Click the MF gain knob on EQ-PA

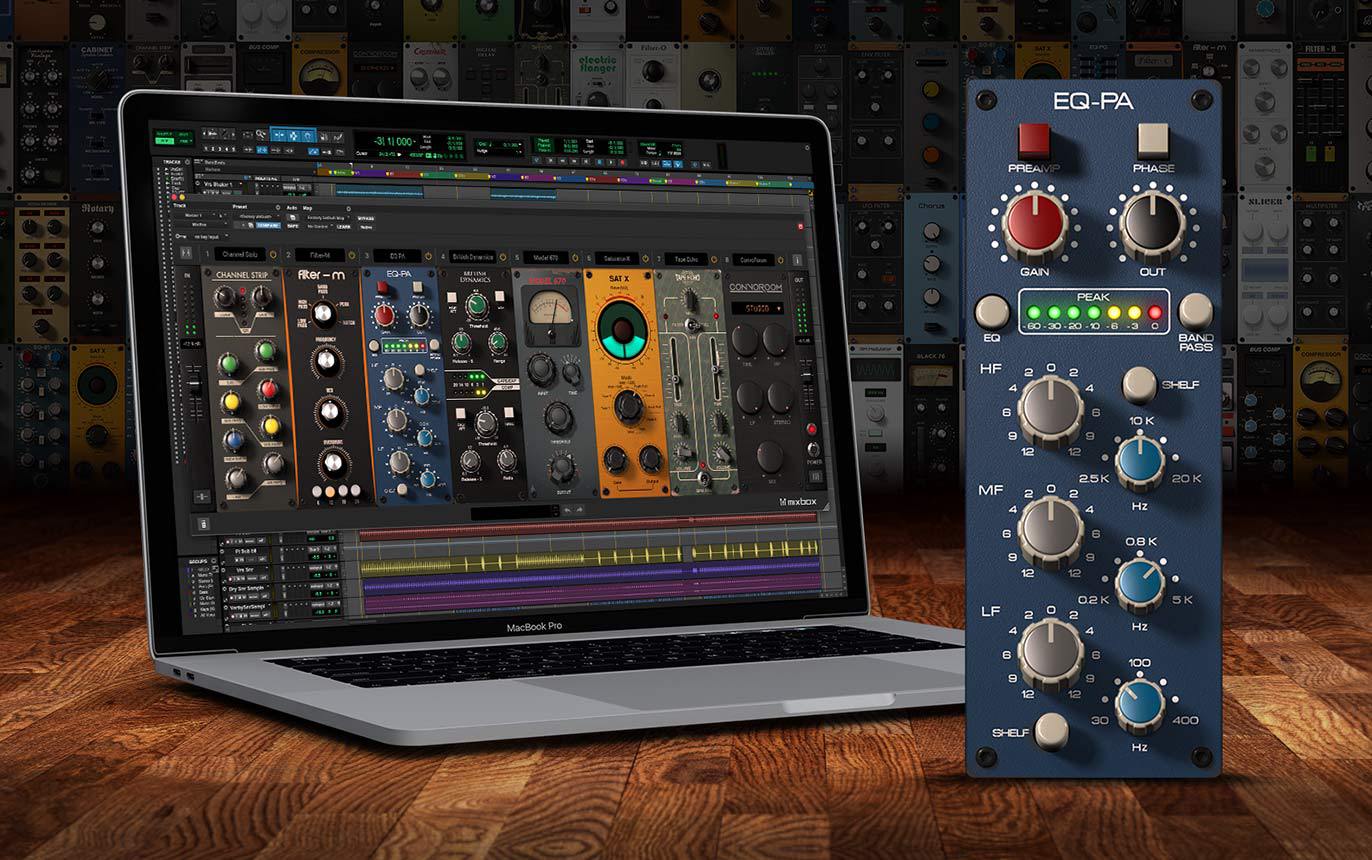[1050, 530]
